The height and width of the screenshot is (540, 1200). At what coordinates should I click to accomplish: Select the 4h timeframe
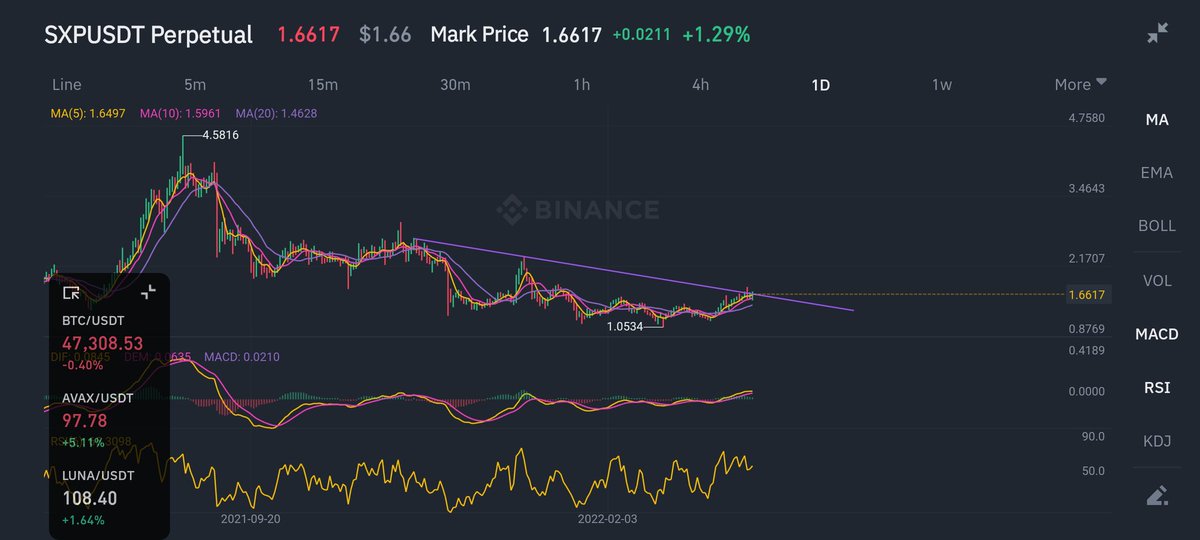tap(700, 85)
